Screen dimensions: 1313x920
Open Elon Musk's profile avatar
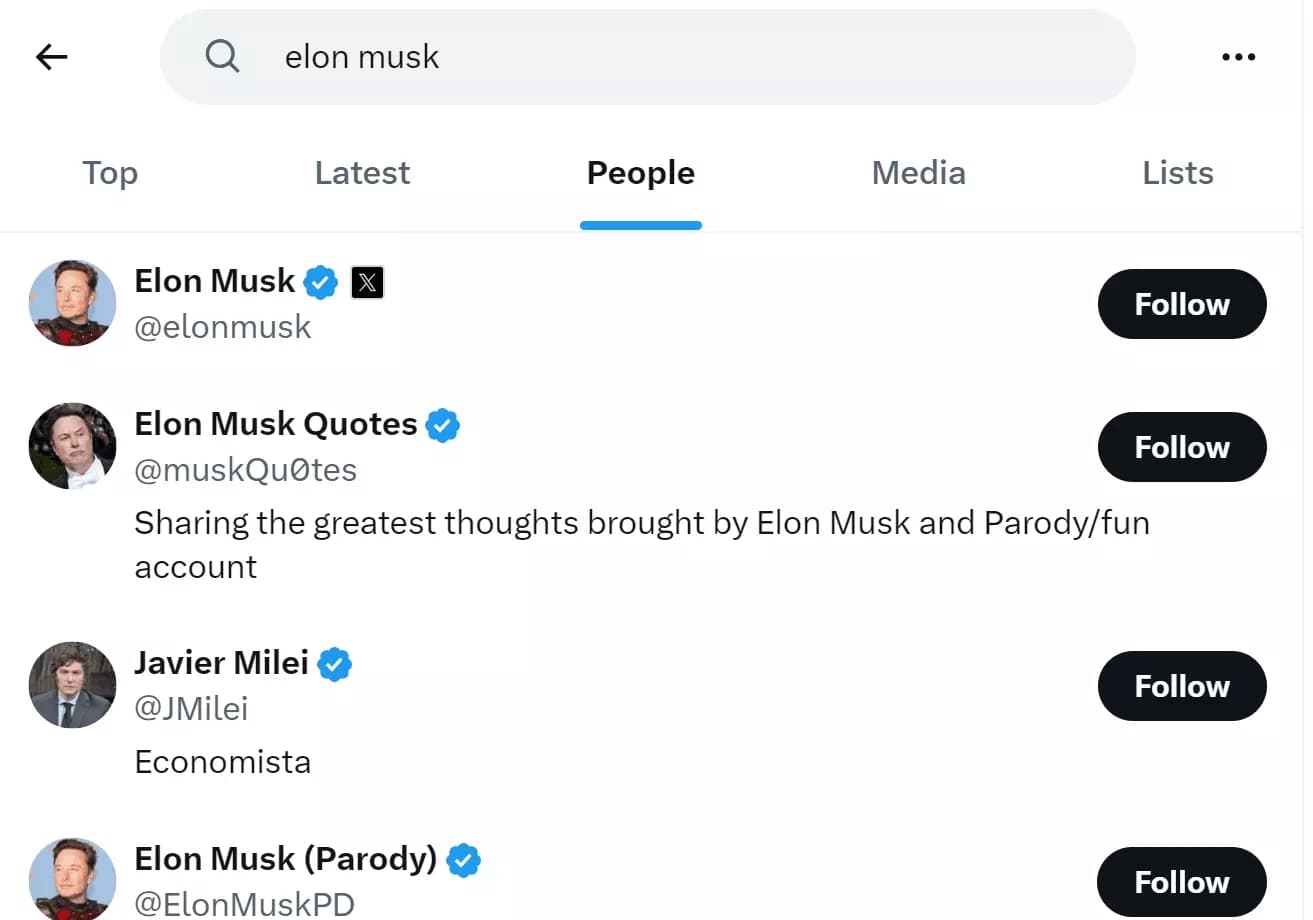(71, 303)
